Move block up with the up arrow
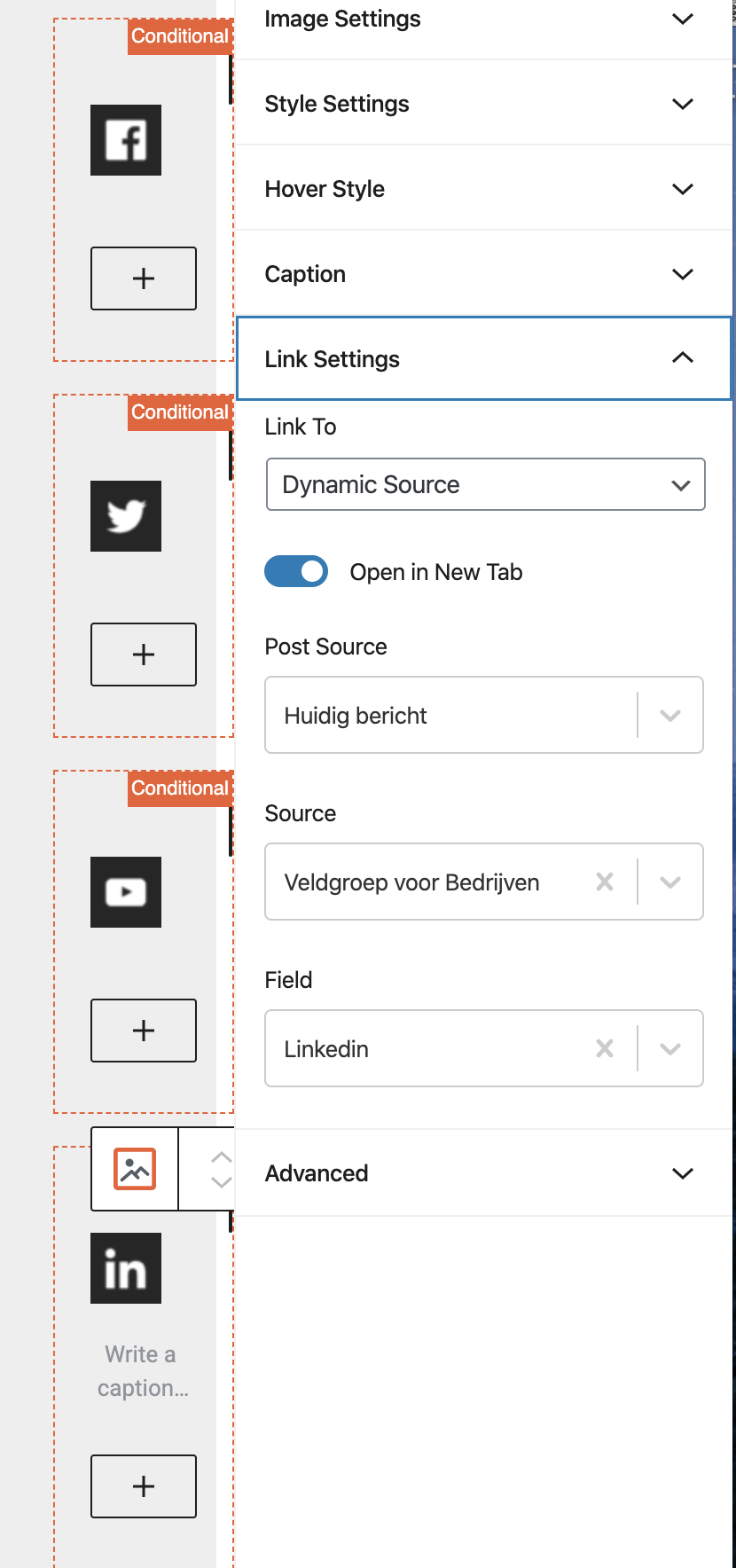The width and height of the screenshot is (736, 1568). (221, 1157)
